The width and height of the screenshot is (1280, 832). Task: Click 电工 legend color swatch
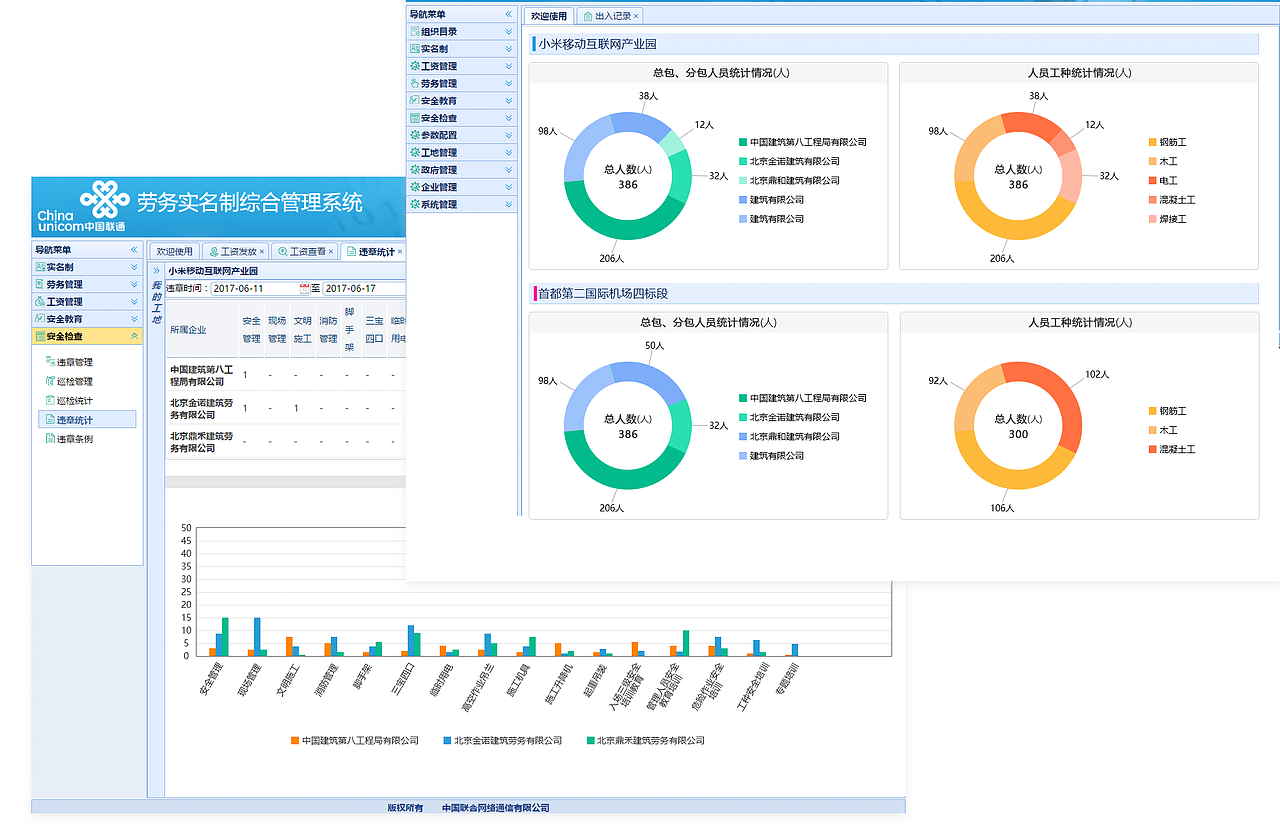coord(1152,181)
